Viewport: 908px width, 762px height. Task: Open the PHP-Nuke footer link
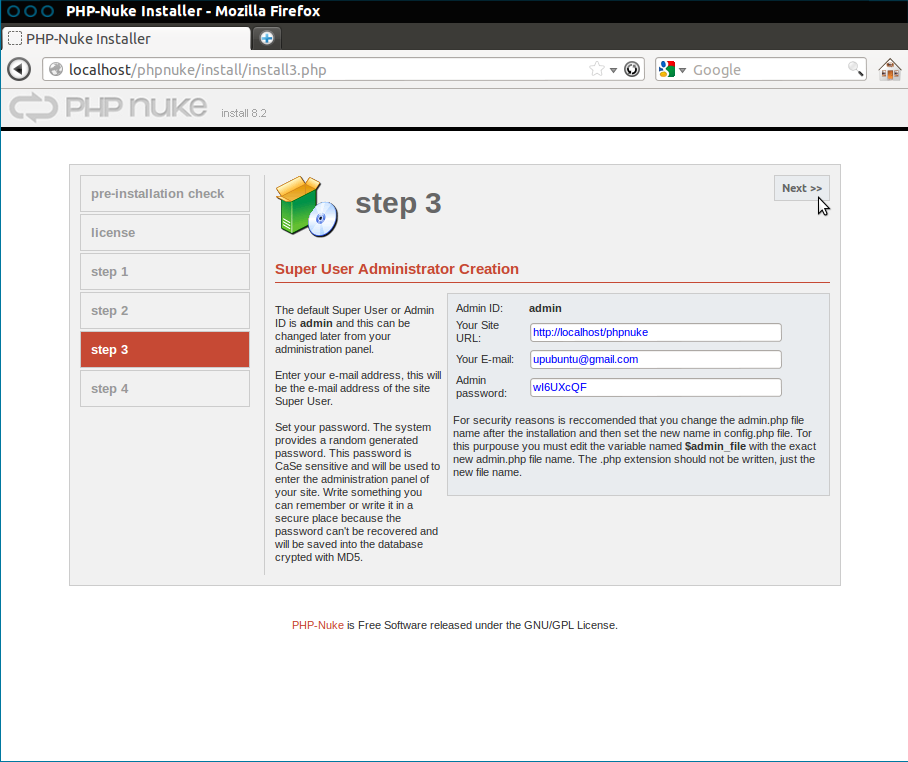point(317,625)
